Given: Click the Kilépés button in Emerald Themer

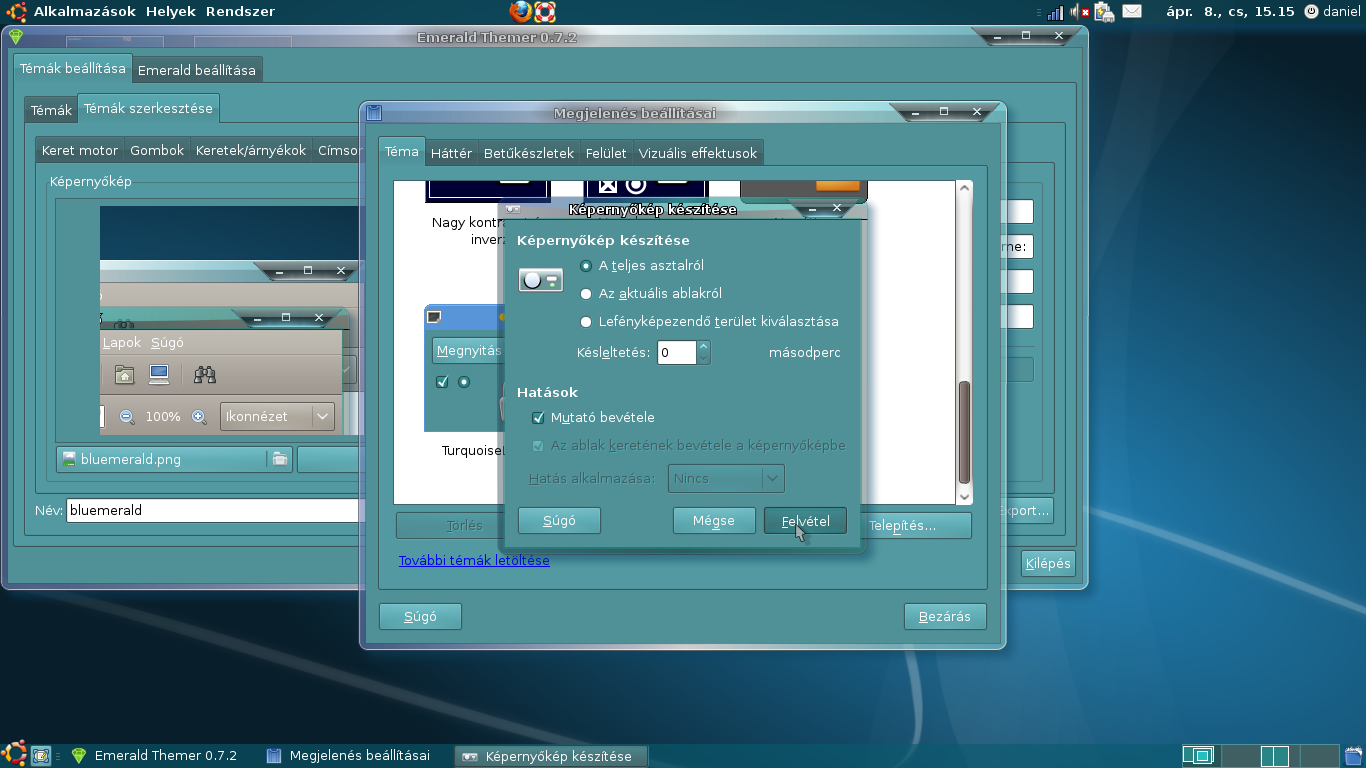Looking at the screenshot, I should tap(1048, 563).
